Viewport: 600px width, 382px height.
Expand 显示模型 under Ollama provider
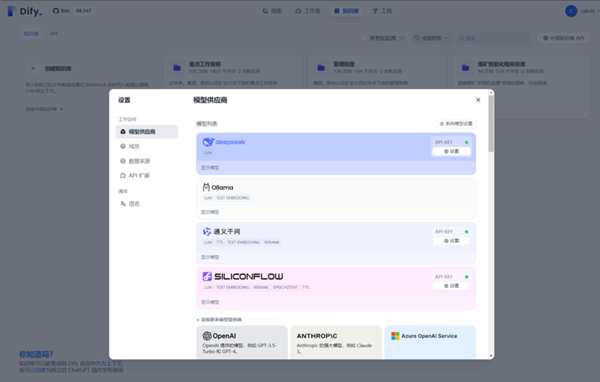[x=210, y=212]
